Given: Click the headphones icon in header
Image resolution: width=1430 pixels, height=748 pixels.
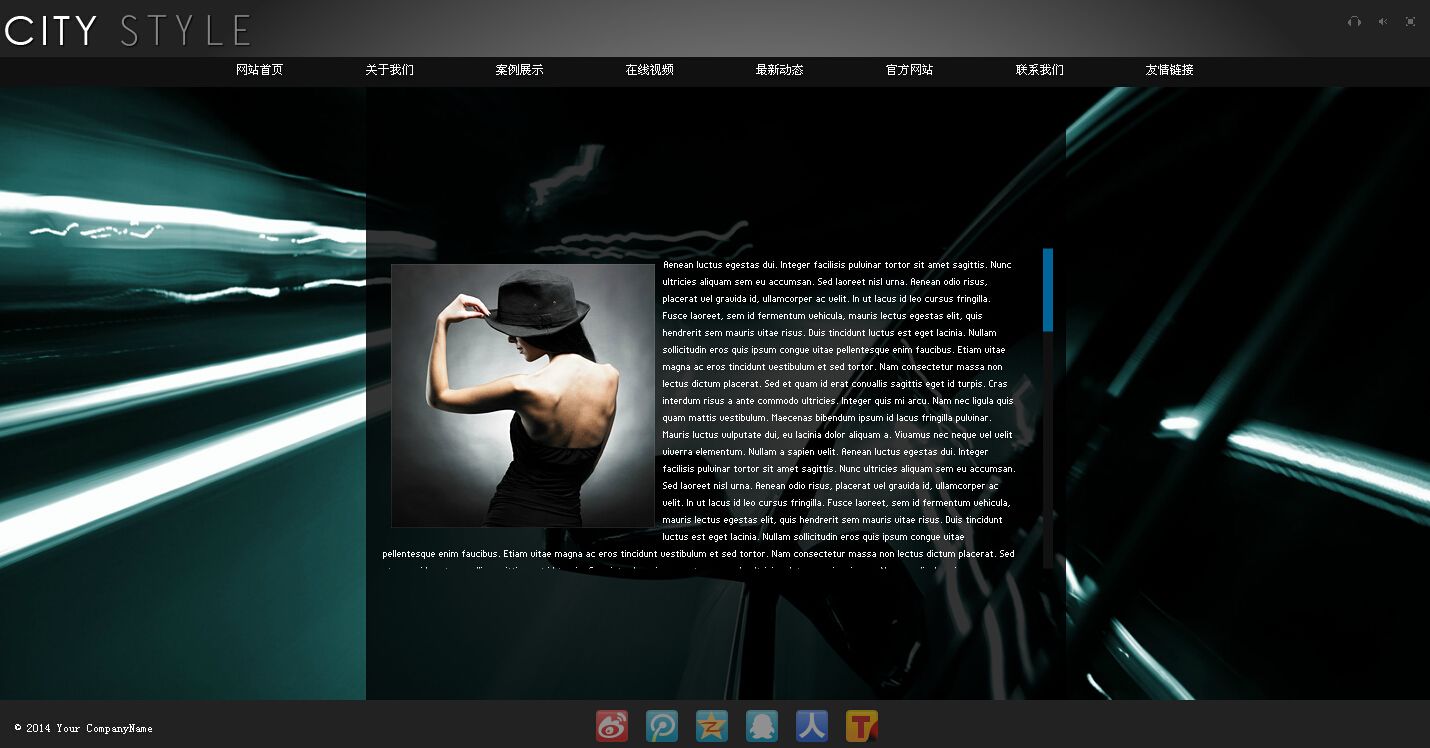Looking at the screenshot, I should coord(1354,22).
